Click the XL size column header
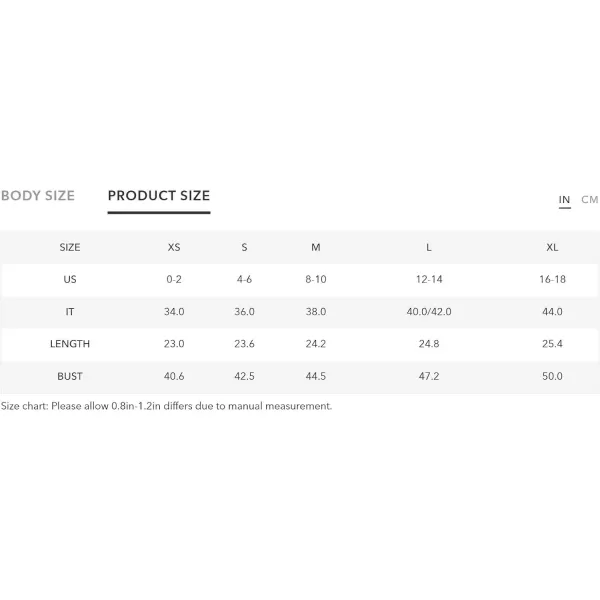This screenshot has width=600, height=600. point(552,247)
